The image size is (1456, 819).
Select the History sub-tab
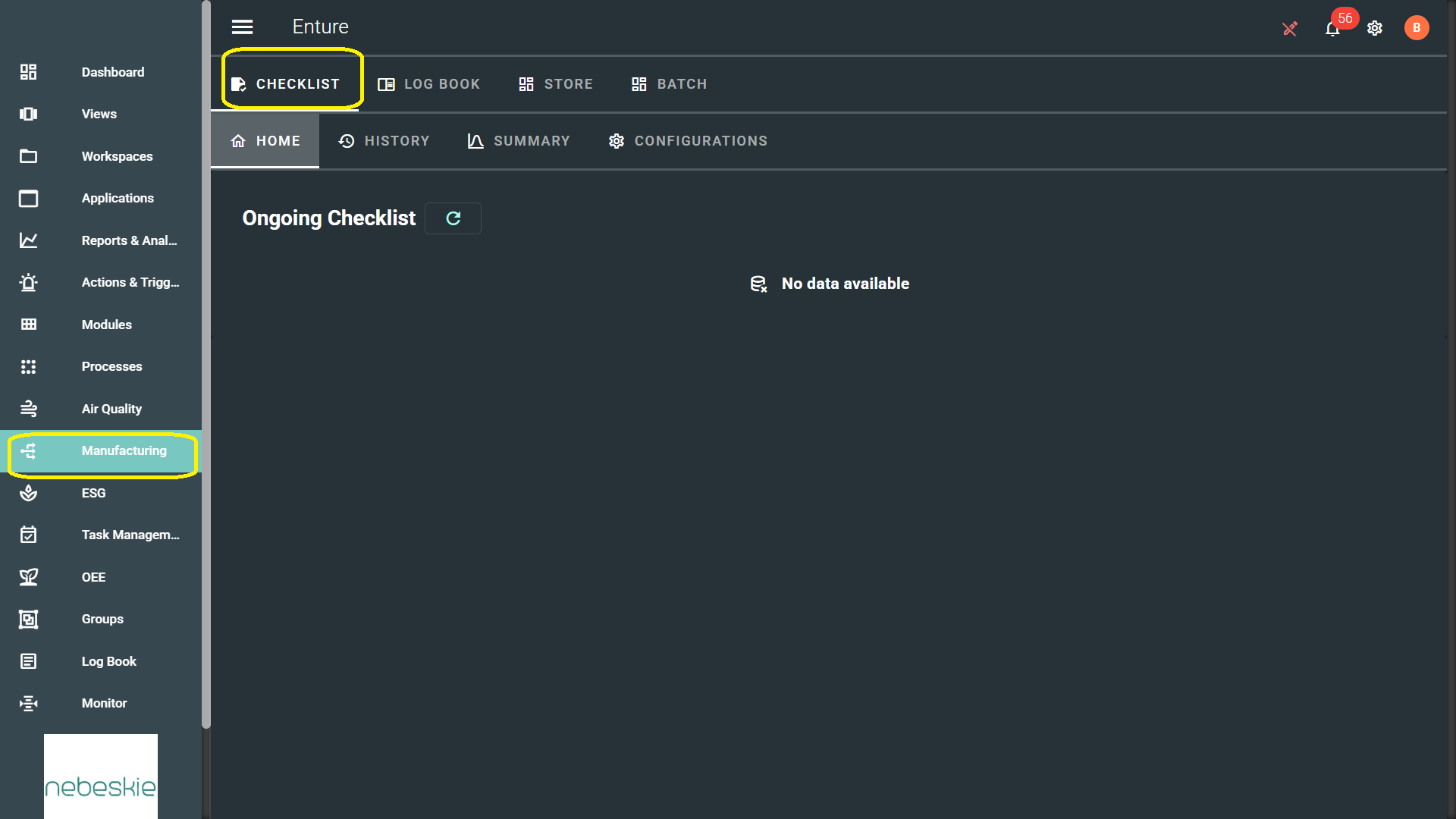pyautogui.click(x=384, y=141)
